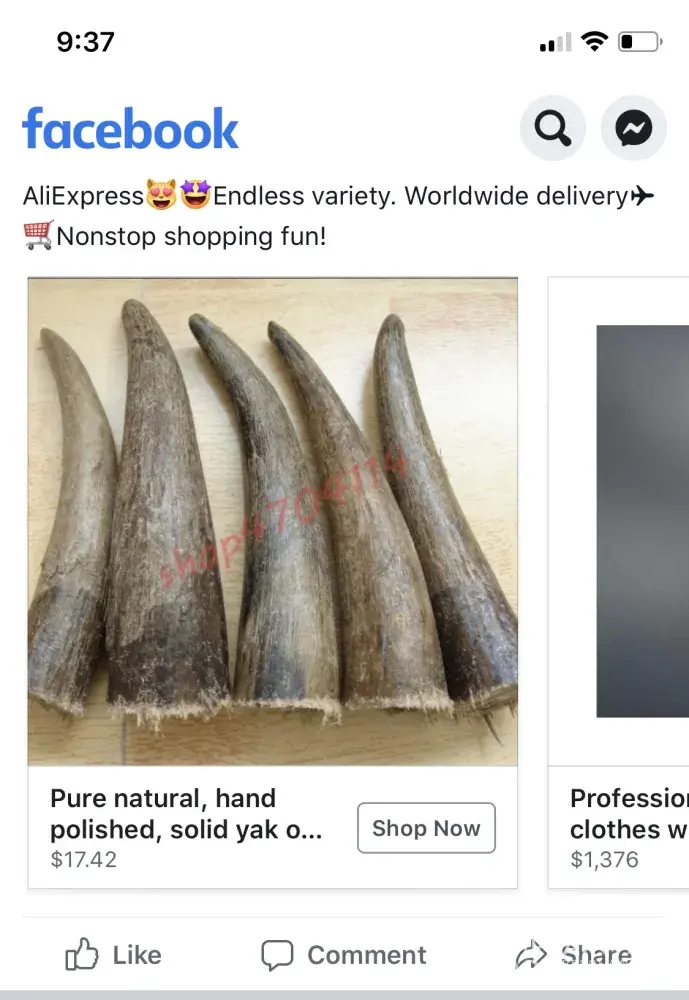Screen dimensions: 689x1000
Task: Click Shop Now button for yak horns
Action: [426, 828]
